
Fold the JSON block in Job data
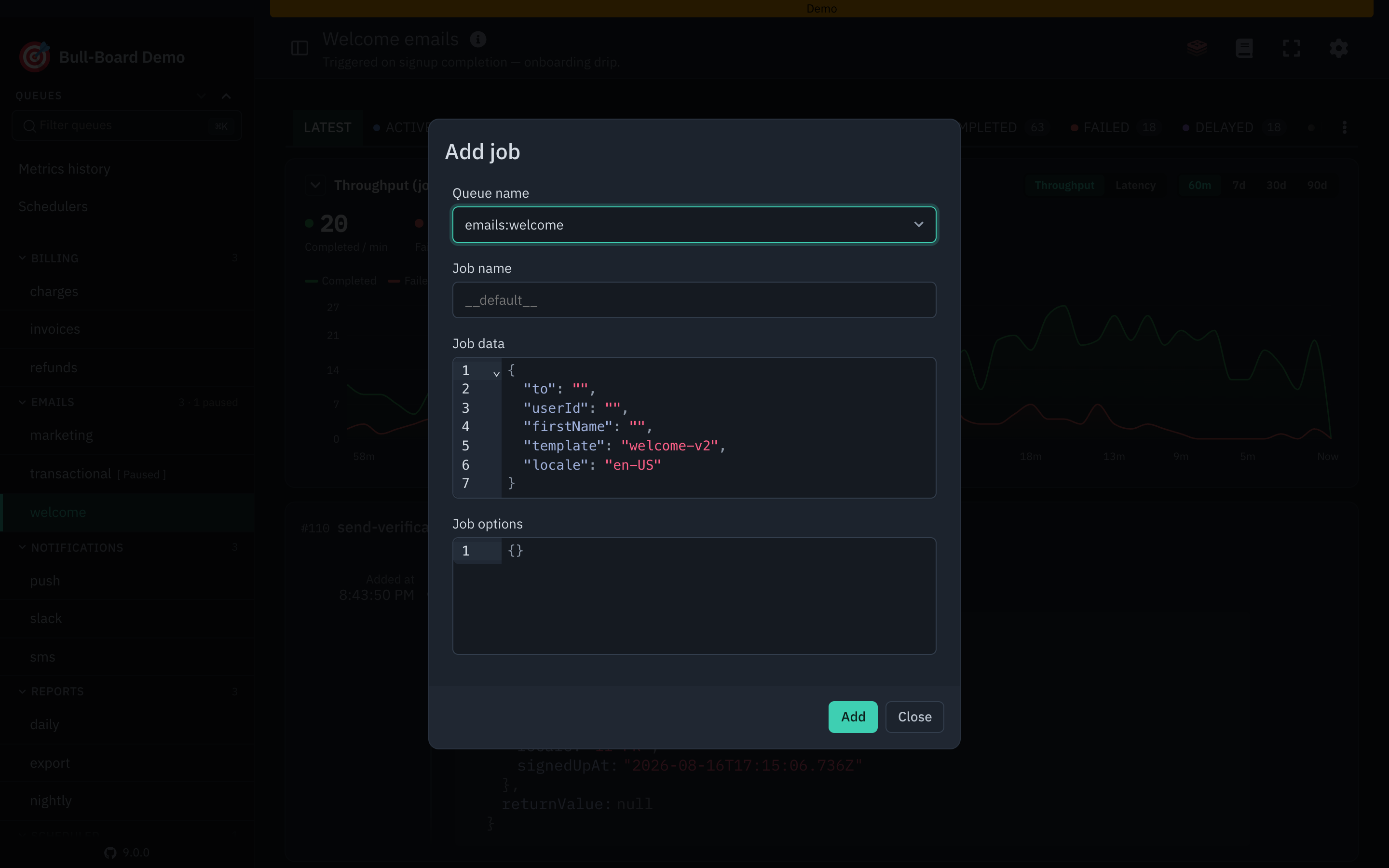coord(496,373)
